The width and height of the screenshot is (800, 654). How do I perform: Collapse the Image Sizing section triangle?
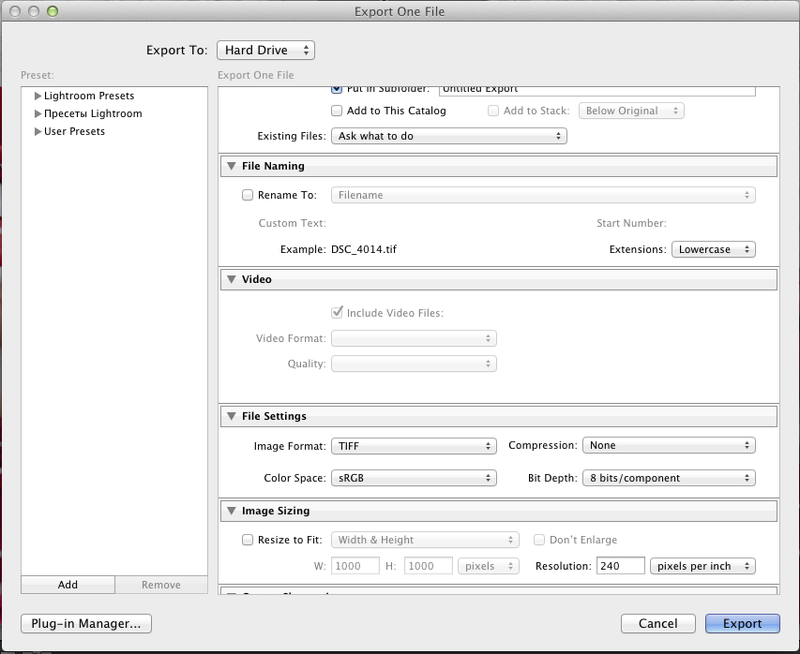(x=231, y=512)
